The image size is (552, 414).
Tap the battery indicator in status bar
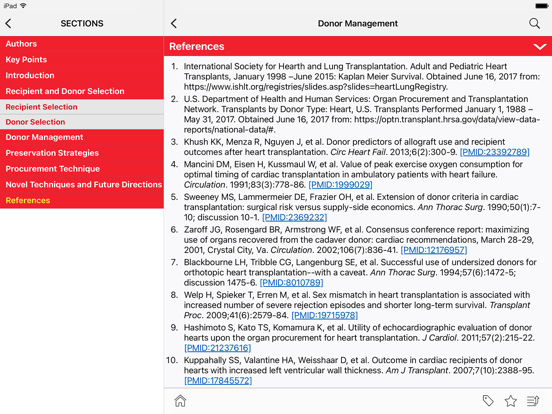[x=541, y=6]
